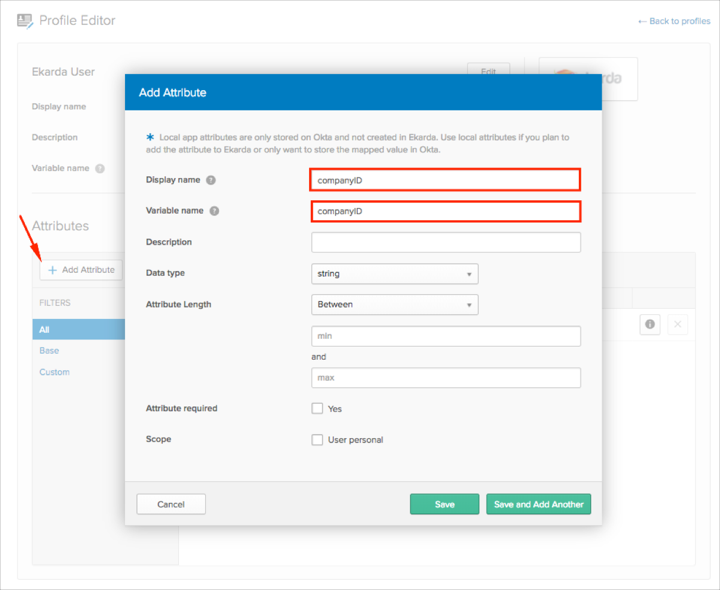The height and width of the screenshot is (590, 720).
Task: Click the Profile Editor page icon
Action: tap(25, 20)
